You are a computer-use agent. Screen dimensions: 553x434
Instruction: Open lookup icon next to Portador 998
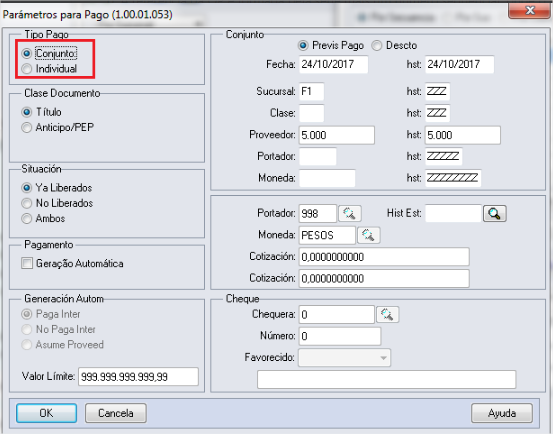point(350,213)
